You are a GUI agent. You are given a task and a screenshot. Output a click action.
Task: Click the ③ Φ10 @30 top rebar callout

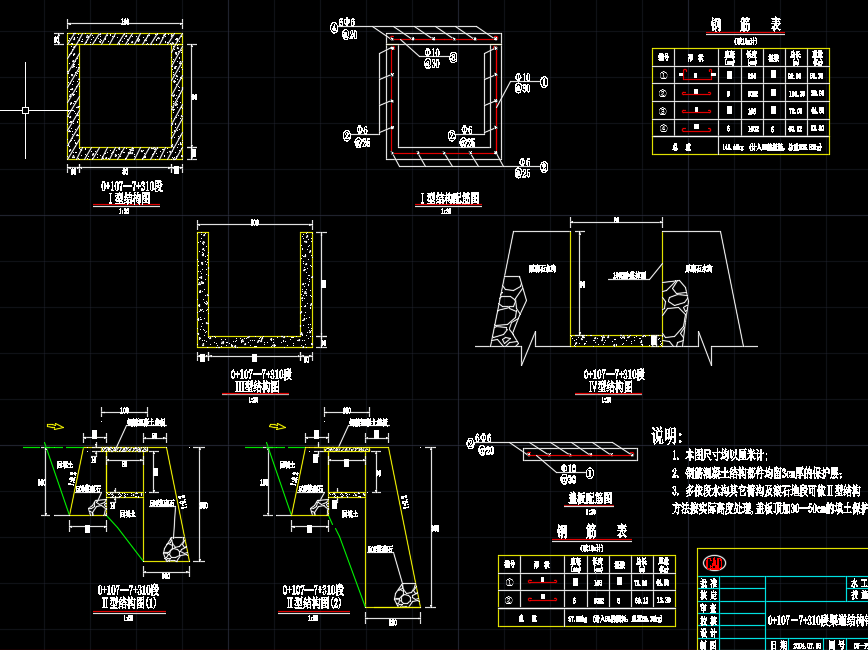(x=441, y=58)
